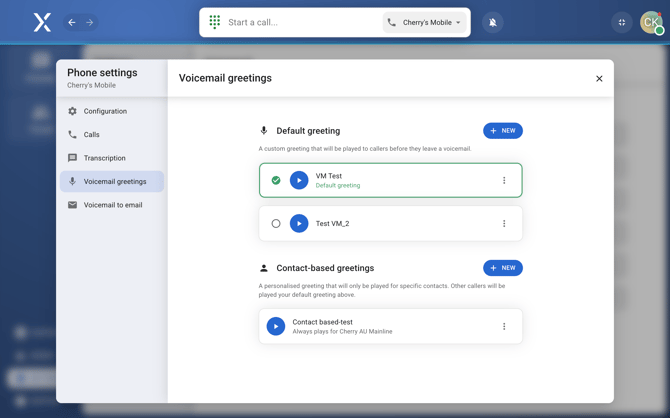Add new default greeting

502,131
